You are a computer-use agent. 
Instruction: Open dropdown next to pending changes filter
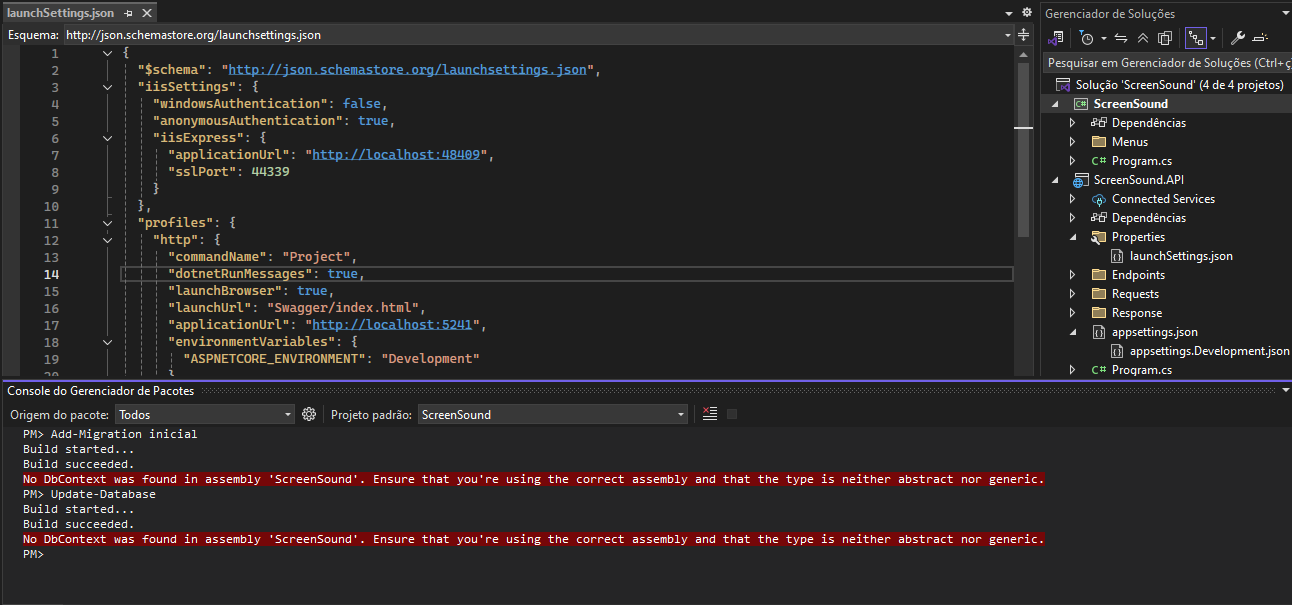(1103, 38)
